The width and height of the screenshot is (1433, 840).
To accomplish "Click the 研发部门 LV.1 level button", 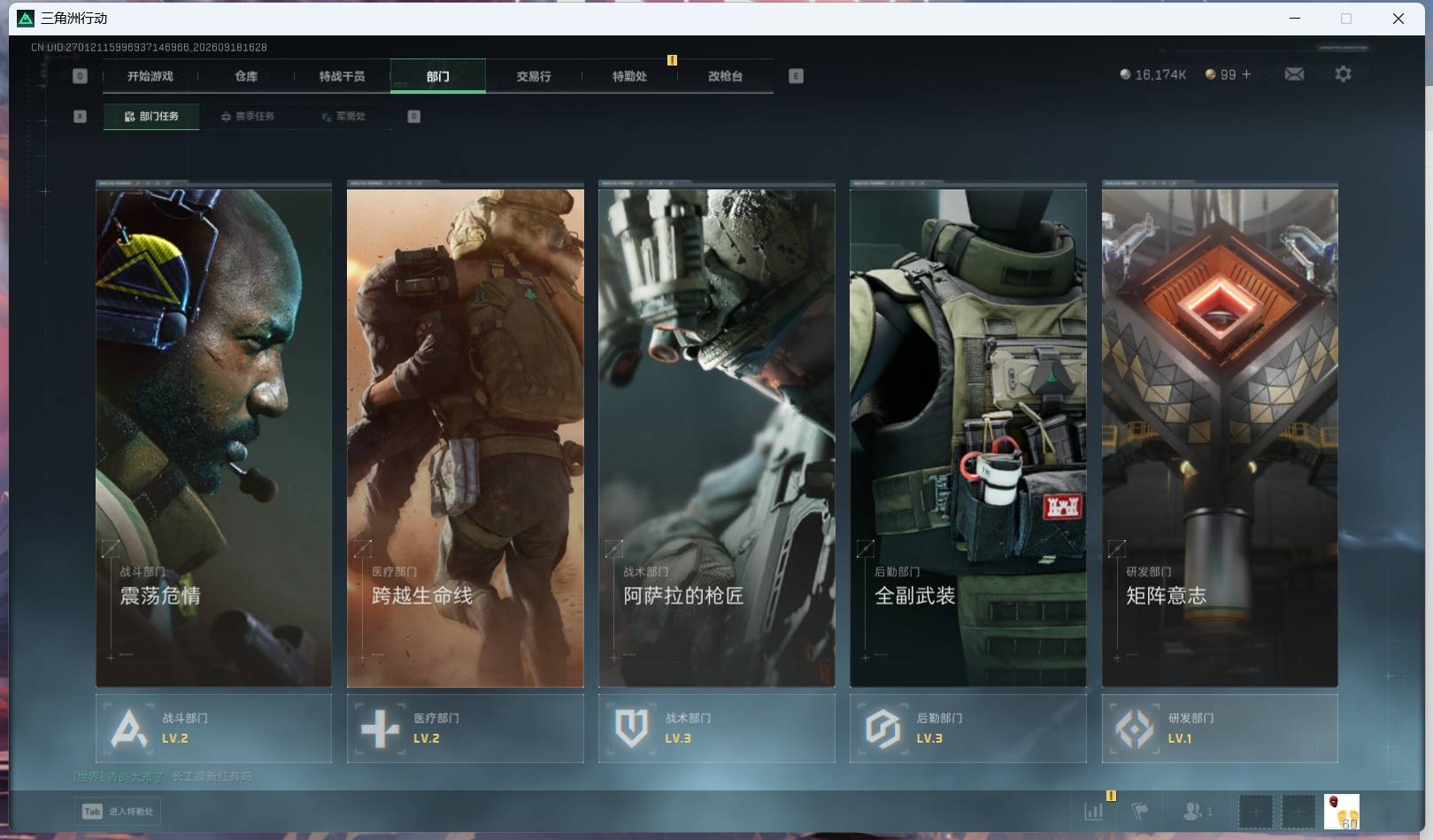I will point(1220,728).
